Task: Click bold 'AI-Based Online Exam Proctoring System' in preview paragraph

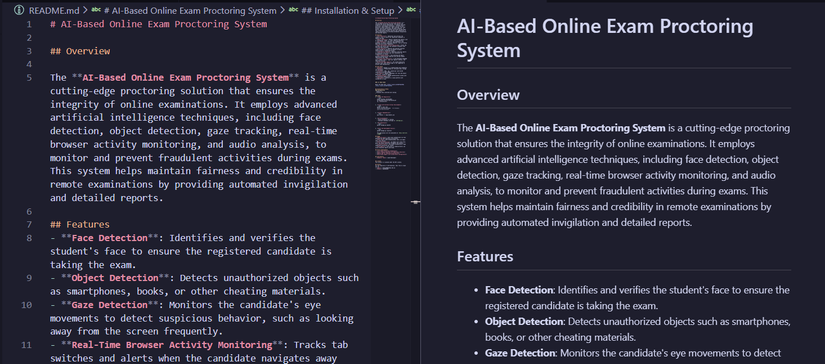Action: (570, 128)
